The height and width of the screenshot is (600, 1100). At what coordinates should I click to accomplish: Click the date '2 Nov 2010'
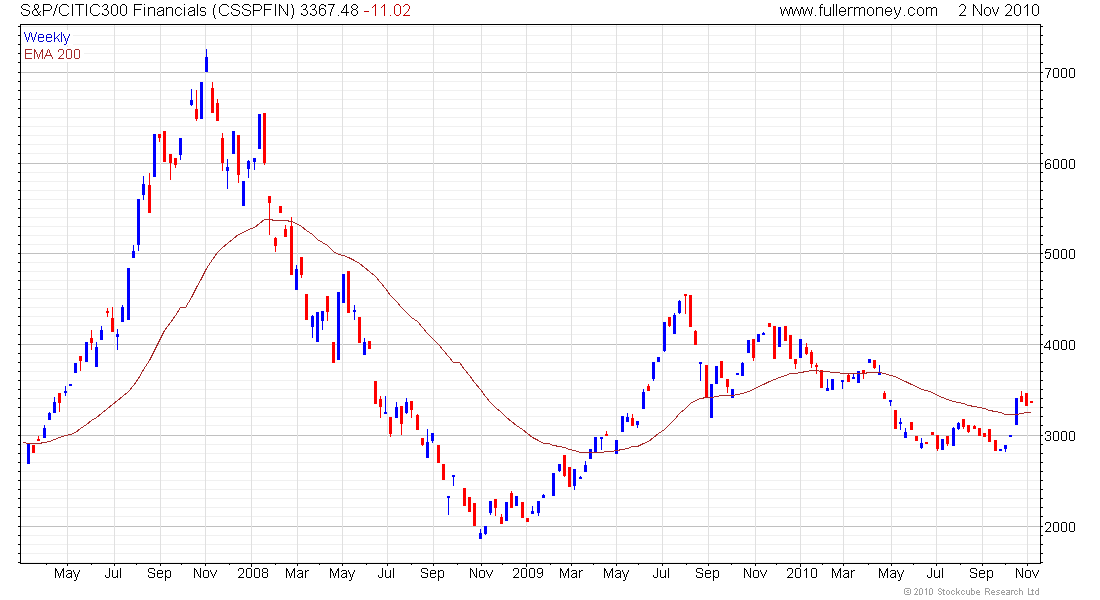point(998,11)
